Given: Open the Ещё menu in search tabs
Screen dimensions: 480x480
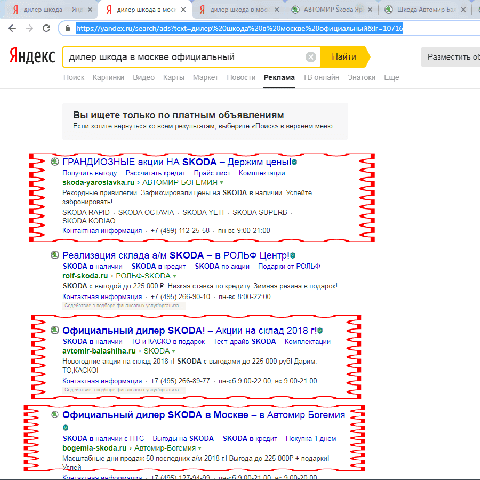Looking at the screenshot, I should (x=391, y=77).
